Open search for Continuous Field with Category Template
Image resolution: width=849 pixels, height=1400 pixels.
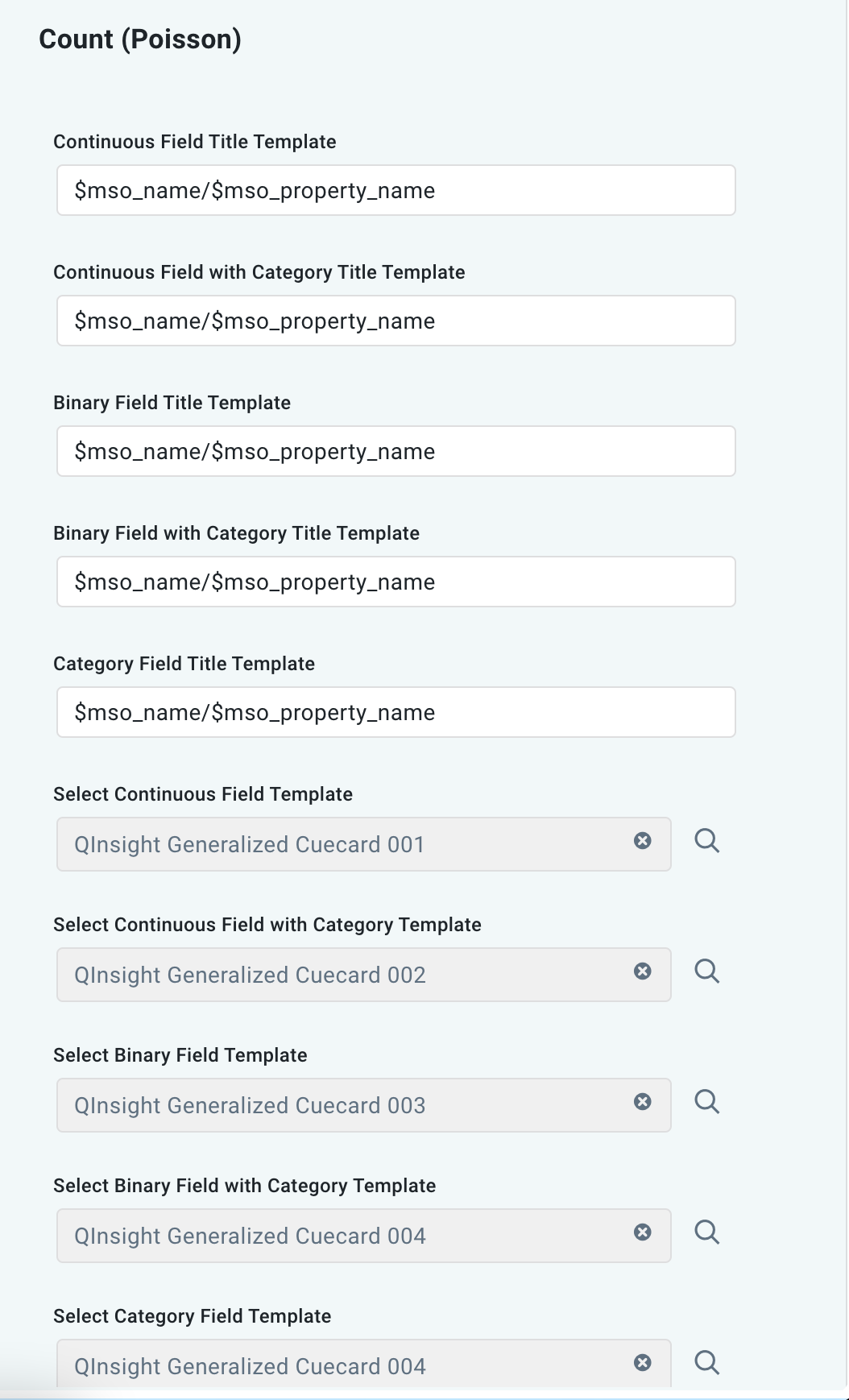708,971
